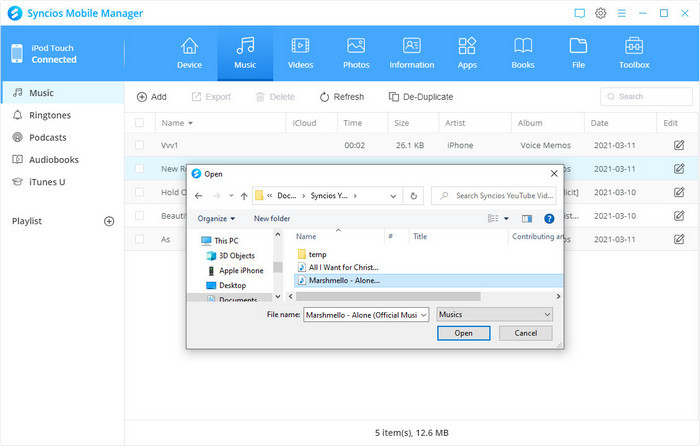This screenshot has height=446, width=700.
Task: Edit the Vvv1 track info
Action: pyautogui.click(x=679, y=145)
